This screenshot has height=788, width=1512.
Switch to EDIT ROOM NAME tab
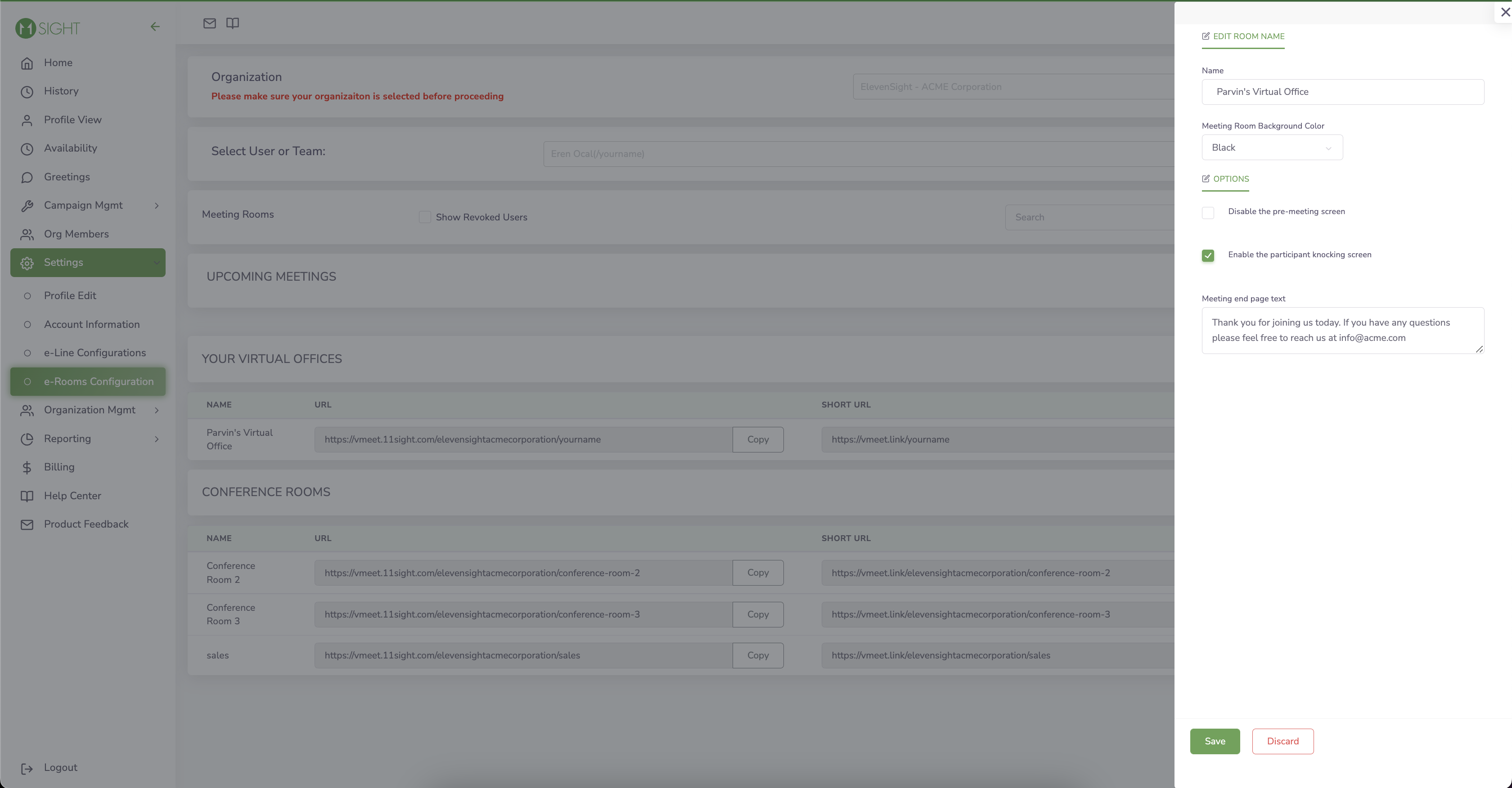click(x=1243, y=36)
